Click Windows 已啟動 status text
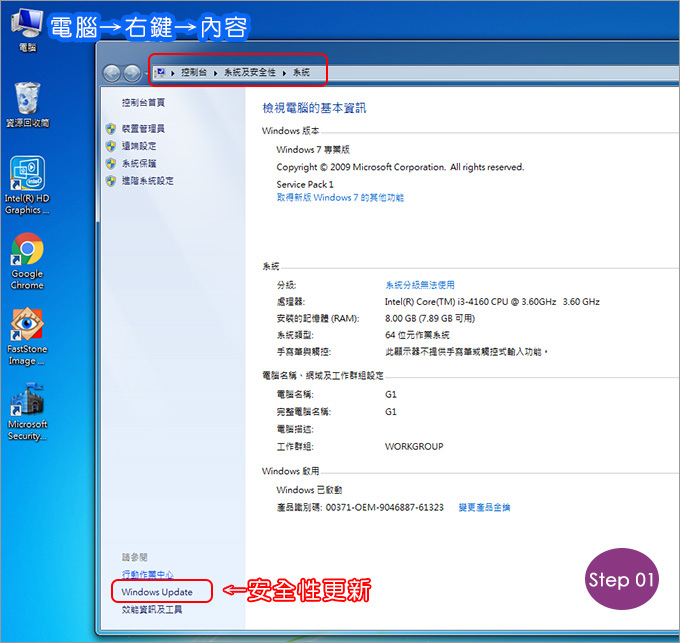 (309, 490)
